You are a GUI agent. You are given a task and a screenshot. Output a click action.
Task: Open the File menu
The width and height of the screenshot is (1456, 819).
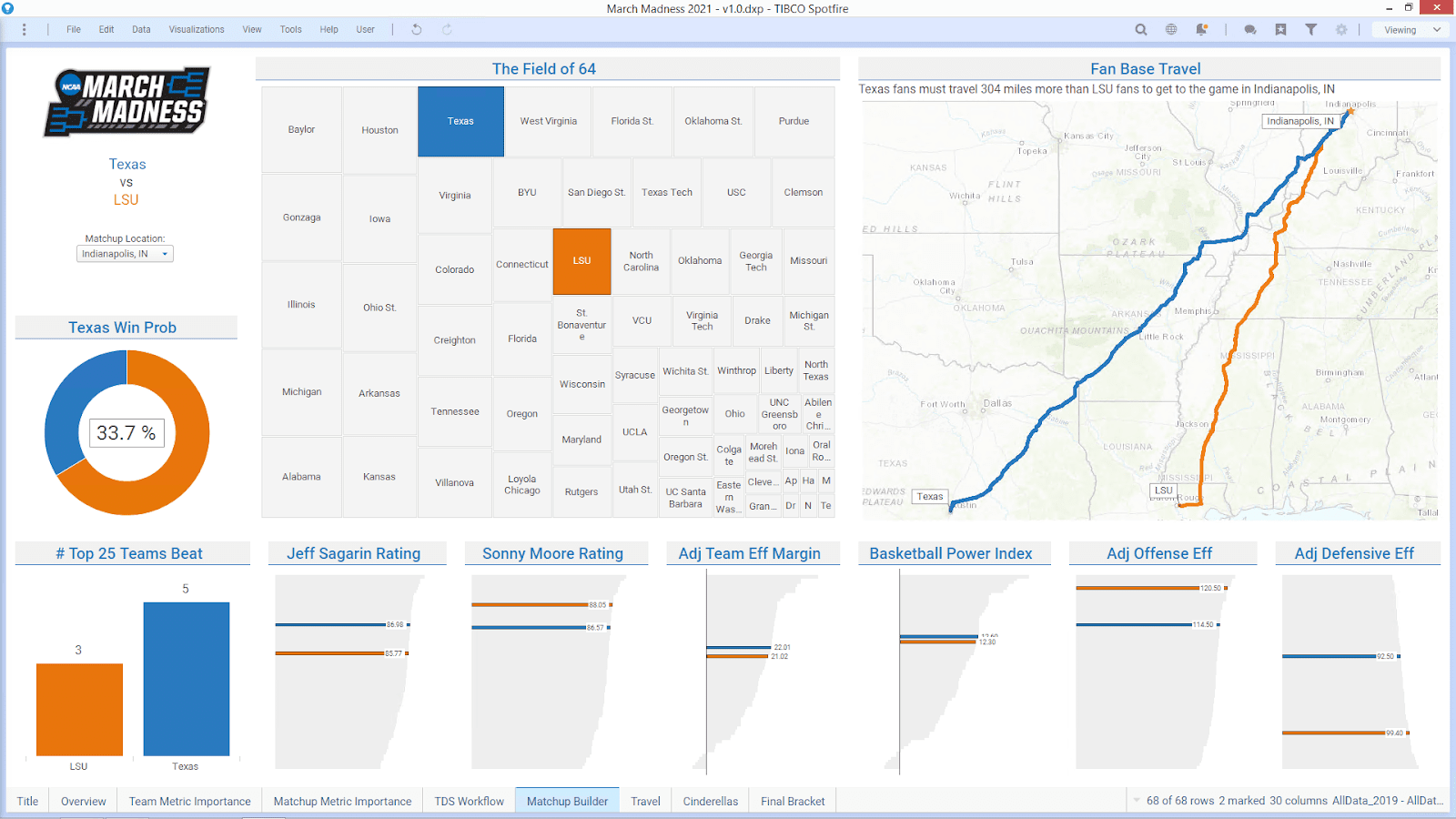pos(74,29)
